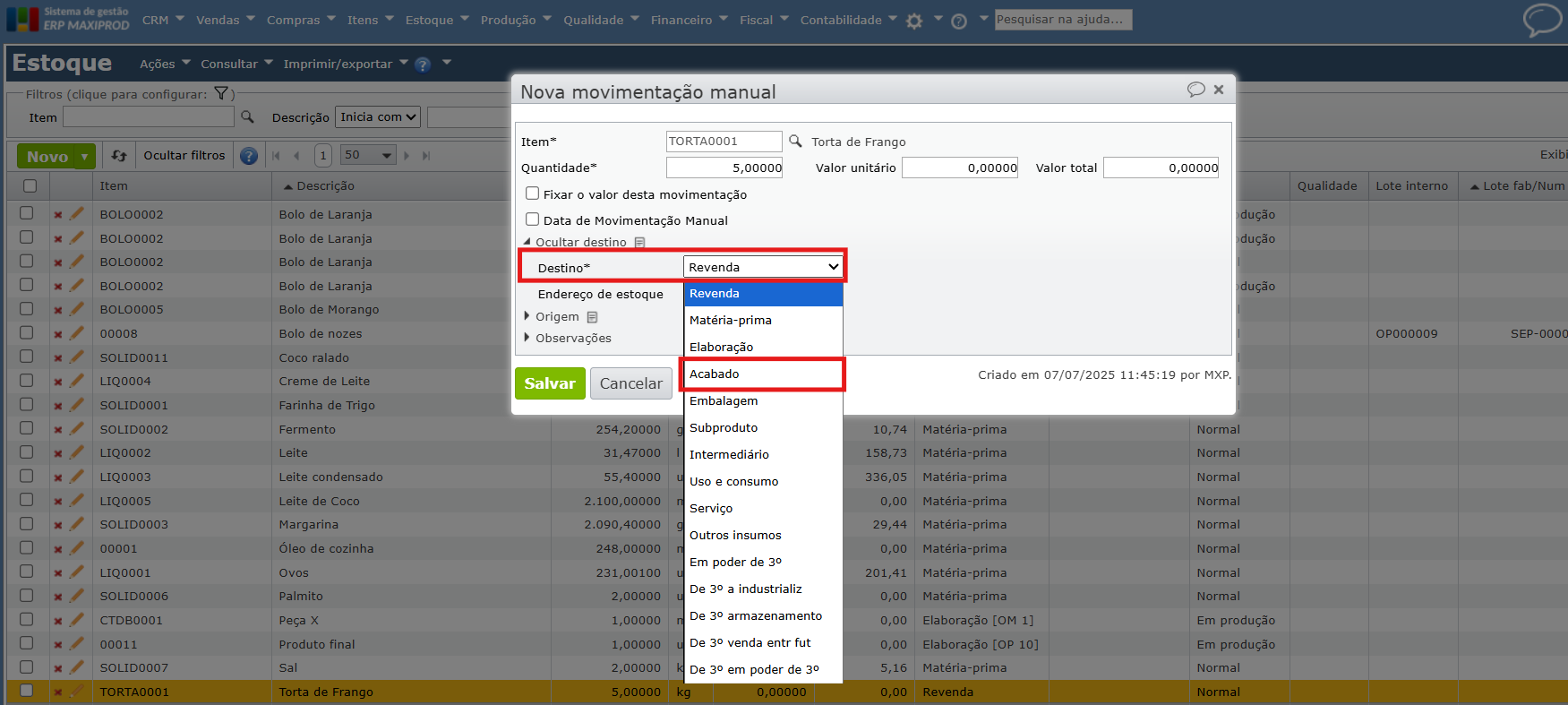The height and width of the screenshot is (705, 1568).
Task: Delete the Farinha de Trigo row
Action: [58, 406]
